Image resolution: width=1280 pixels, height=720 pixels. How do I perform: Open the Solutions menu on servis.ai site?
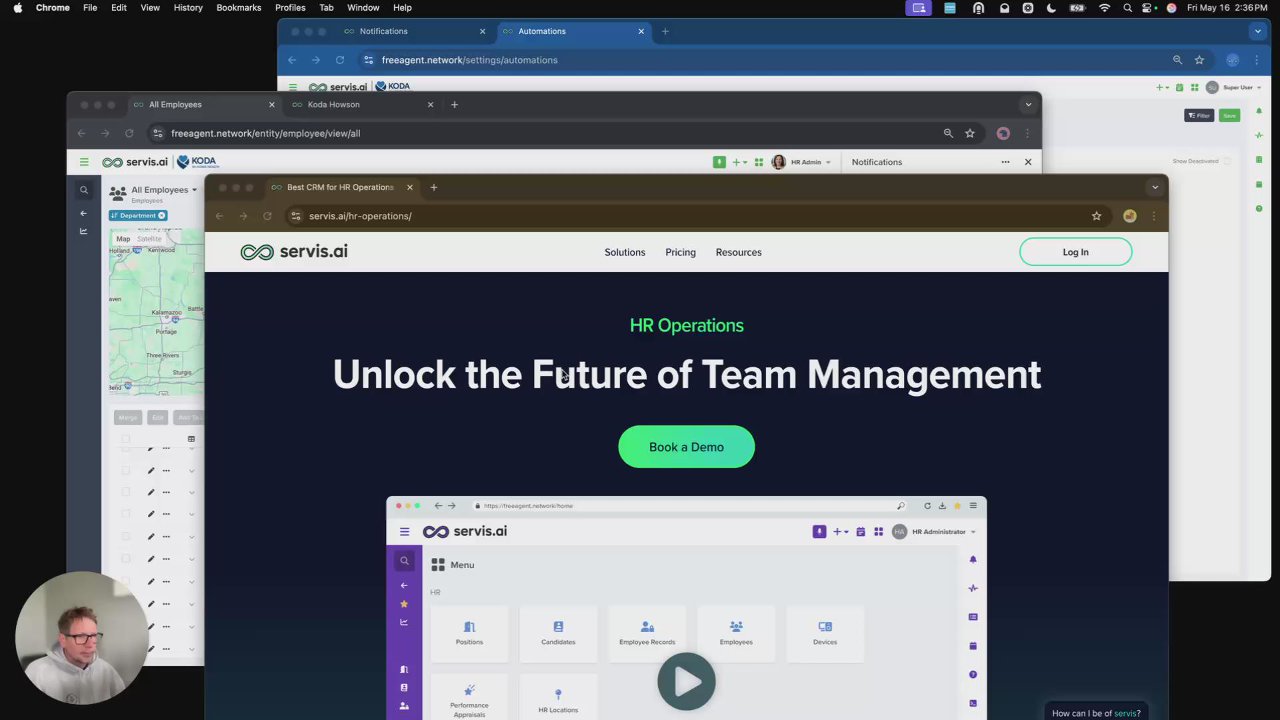click(x=625, y=252)
